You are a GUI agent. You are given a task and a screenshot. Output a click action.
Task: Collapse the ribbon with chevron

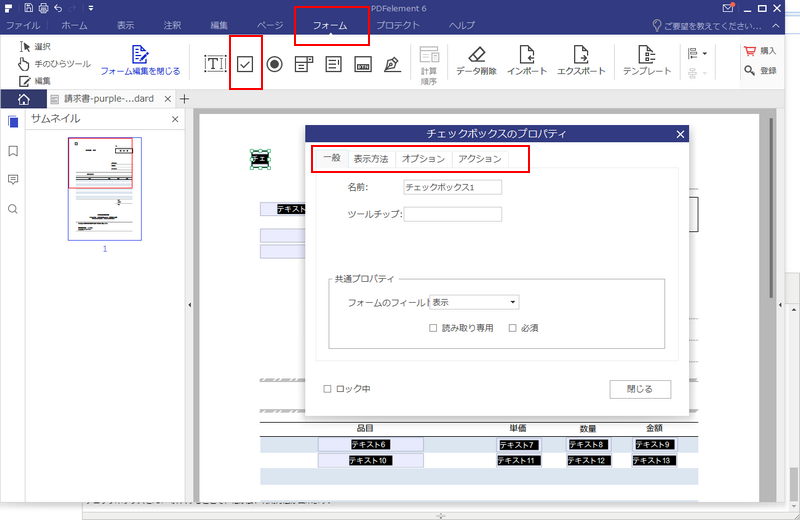(x=776, y=26)
